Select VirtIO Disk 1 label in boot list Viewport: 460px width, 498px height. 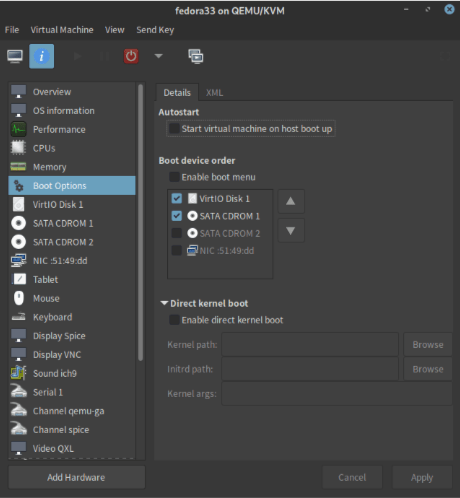tap(224, 199)
